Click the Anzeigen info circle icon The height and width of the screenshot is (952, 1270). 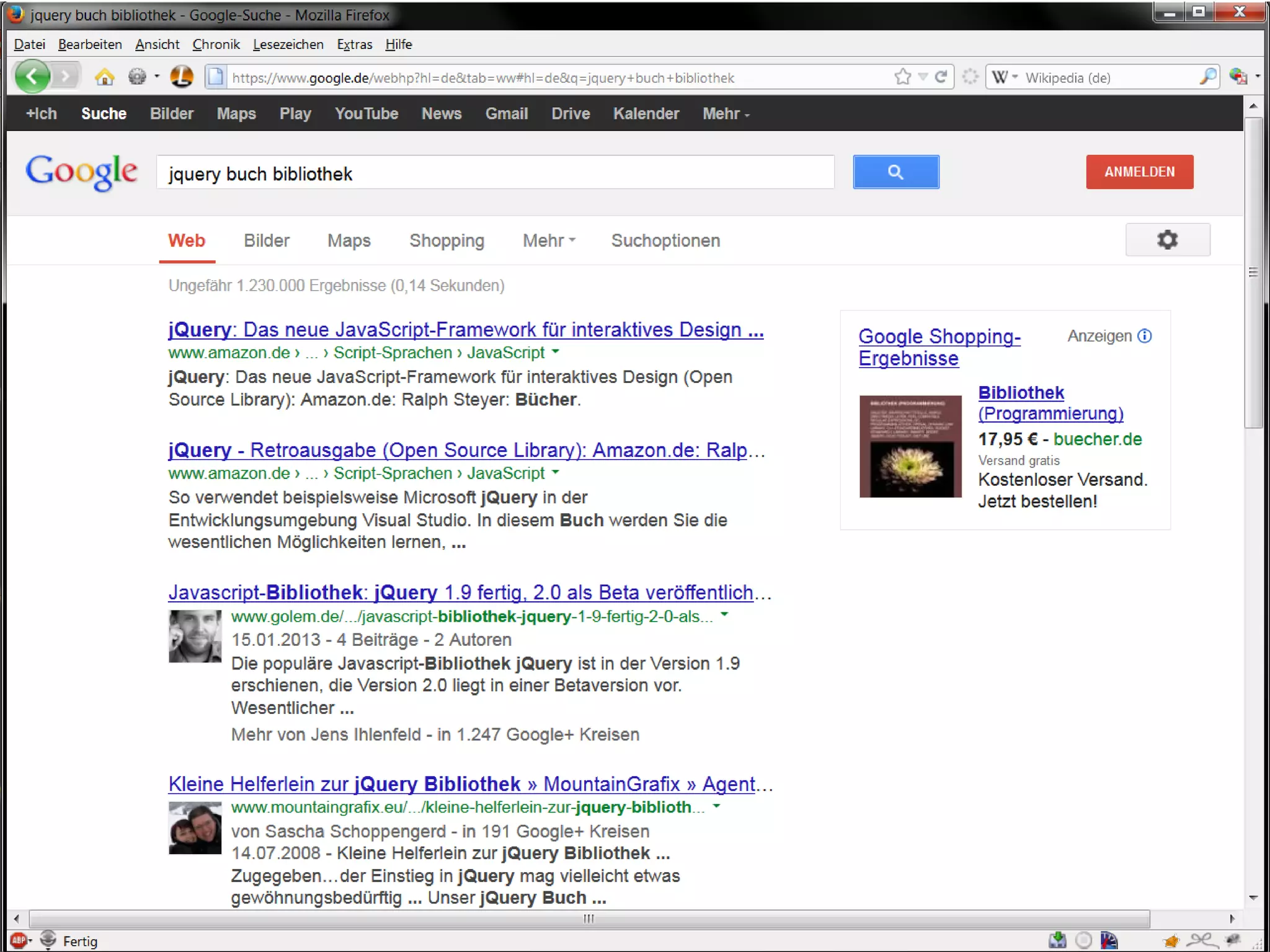(x=1145, y=336)
